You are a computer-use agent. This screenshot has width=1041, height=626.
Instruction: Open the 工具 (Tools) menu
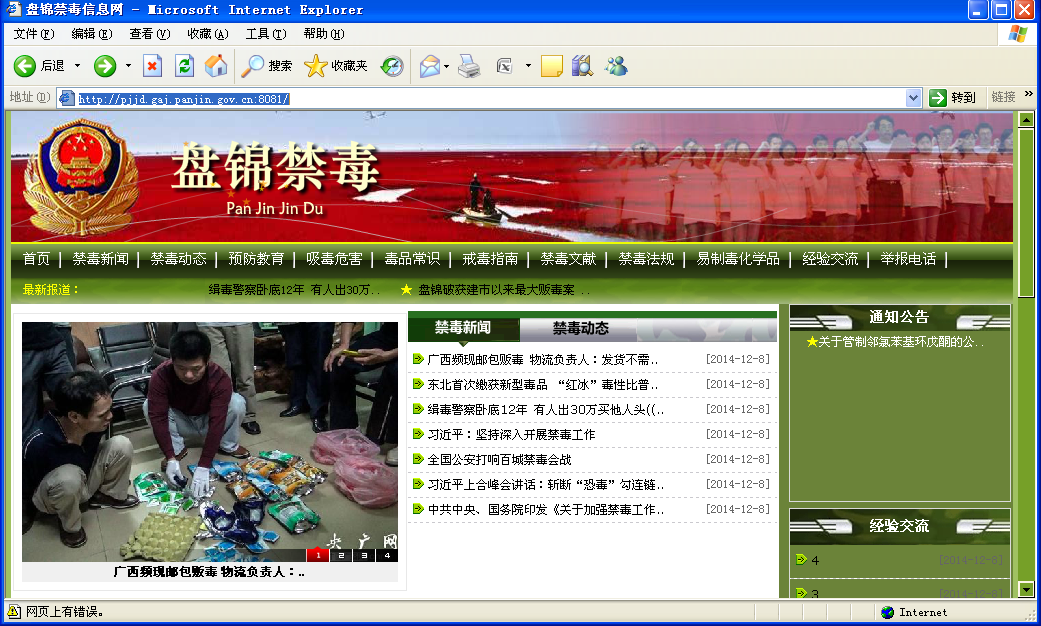266,34
